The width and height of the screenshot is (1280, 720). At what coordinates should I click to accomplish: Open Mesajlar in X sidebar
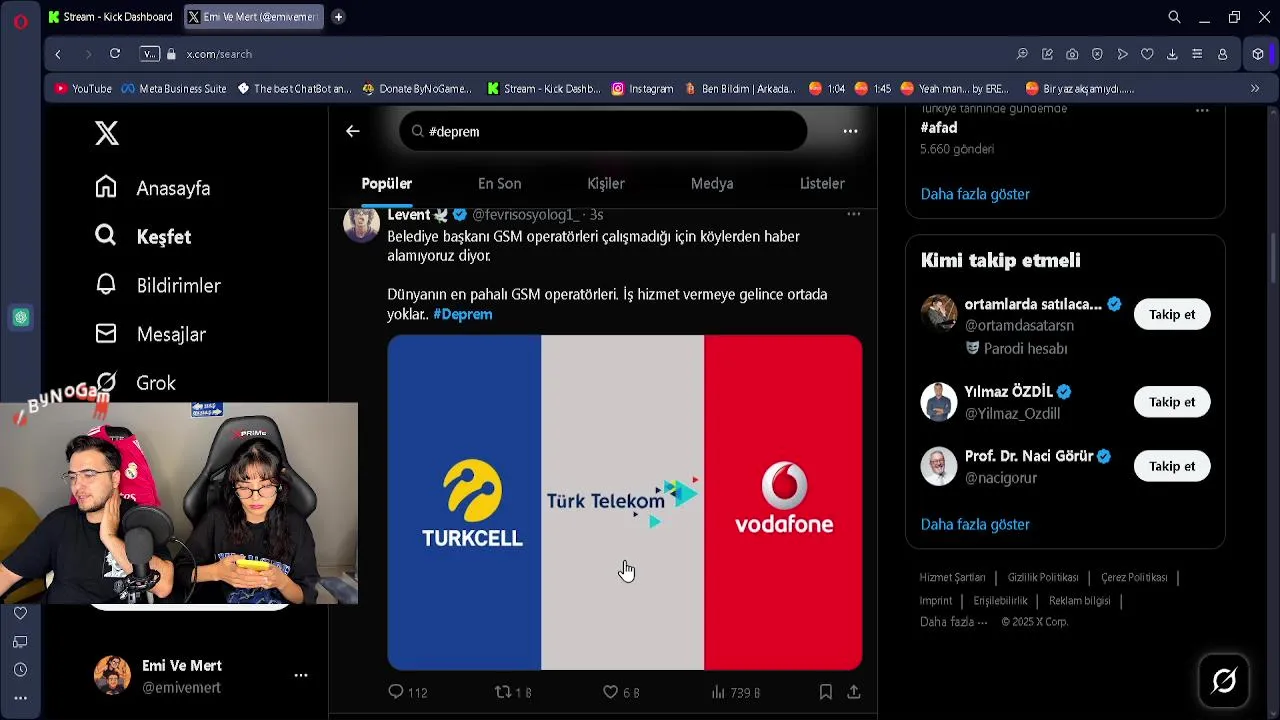click(151, 335)
